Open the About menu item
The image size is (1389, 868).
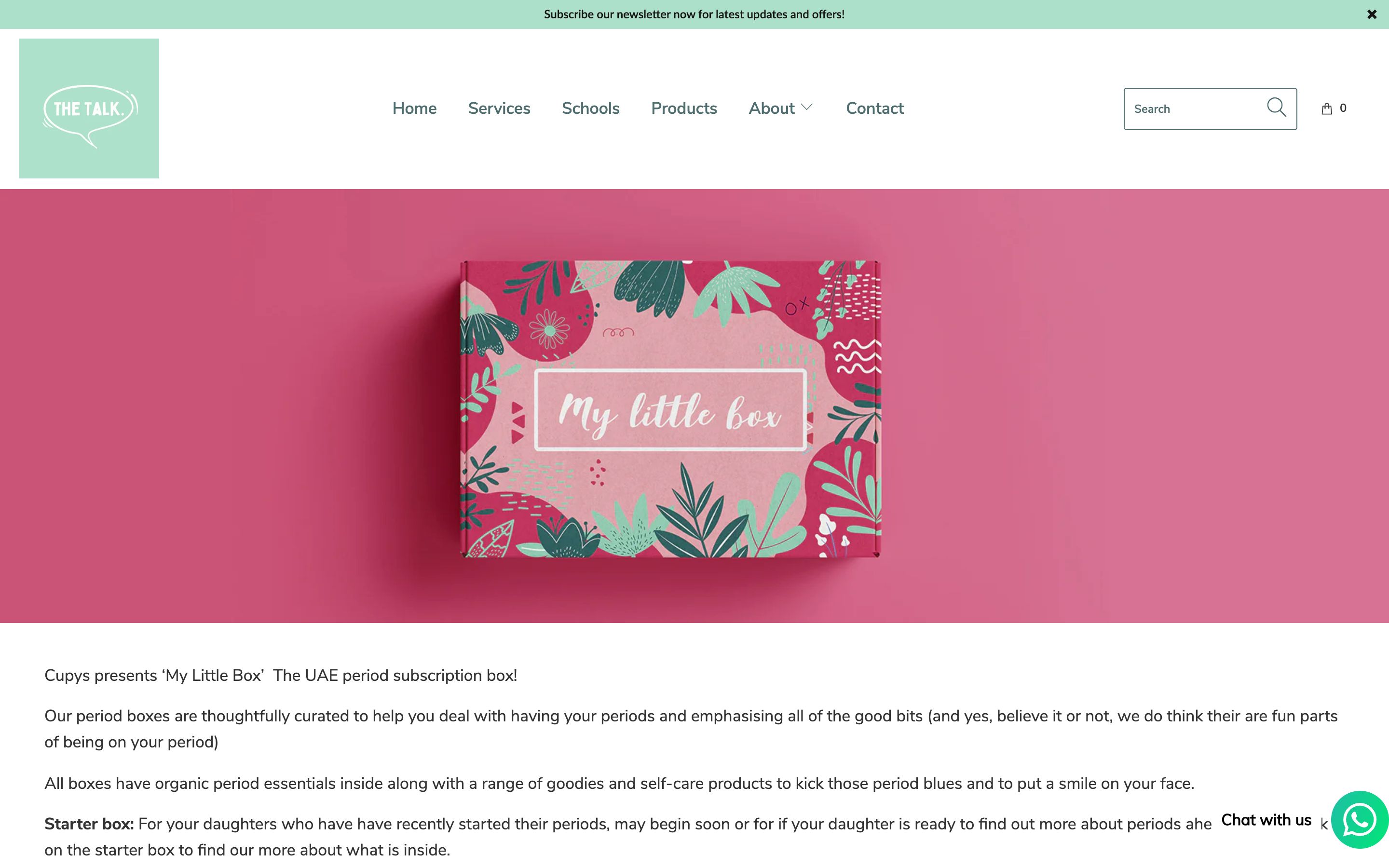771,108
